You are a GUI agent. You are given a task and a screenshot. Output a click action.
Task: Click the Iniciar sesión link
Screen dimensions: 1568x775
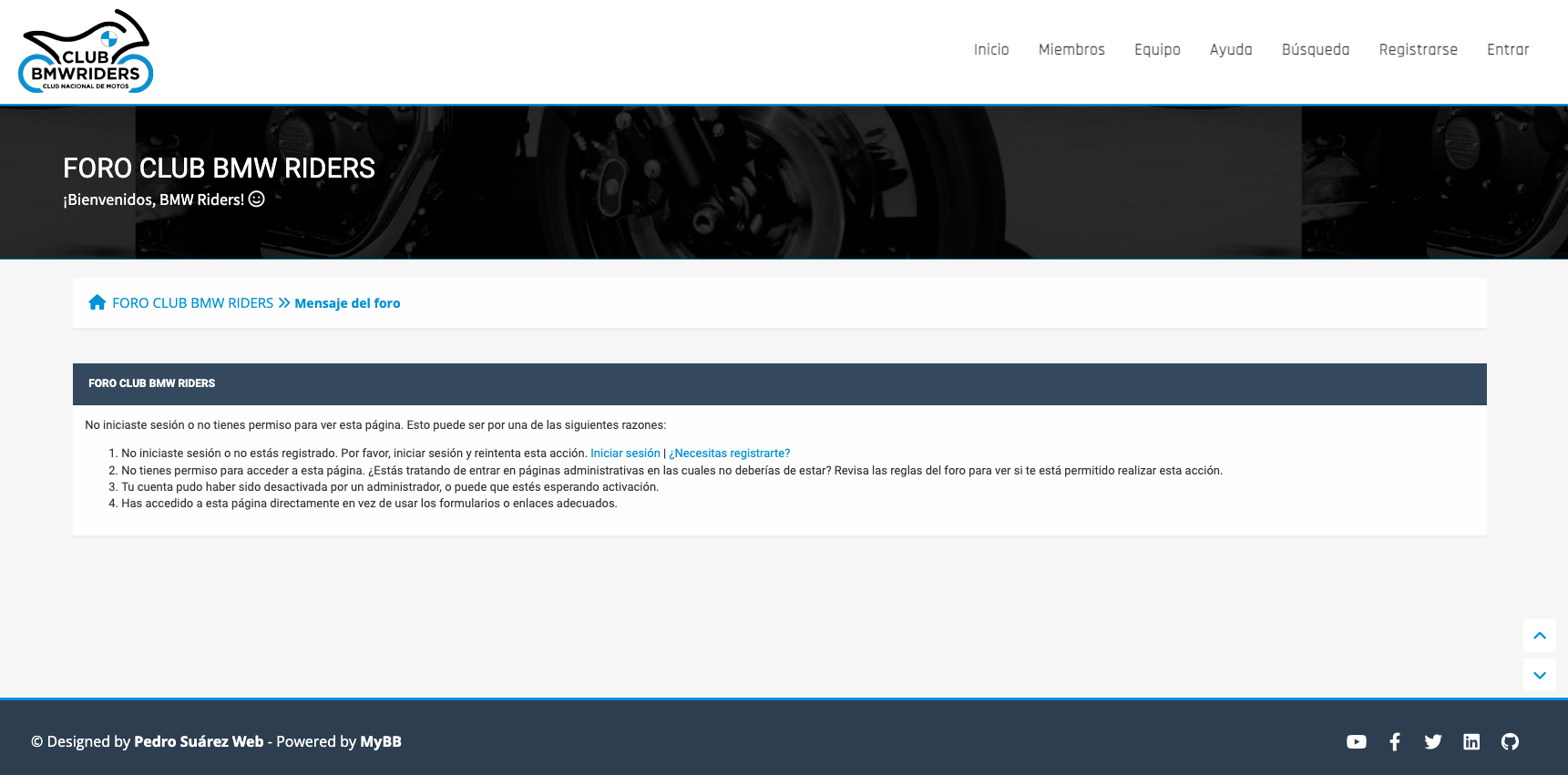625,454
